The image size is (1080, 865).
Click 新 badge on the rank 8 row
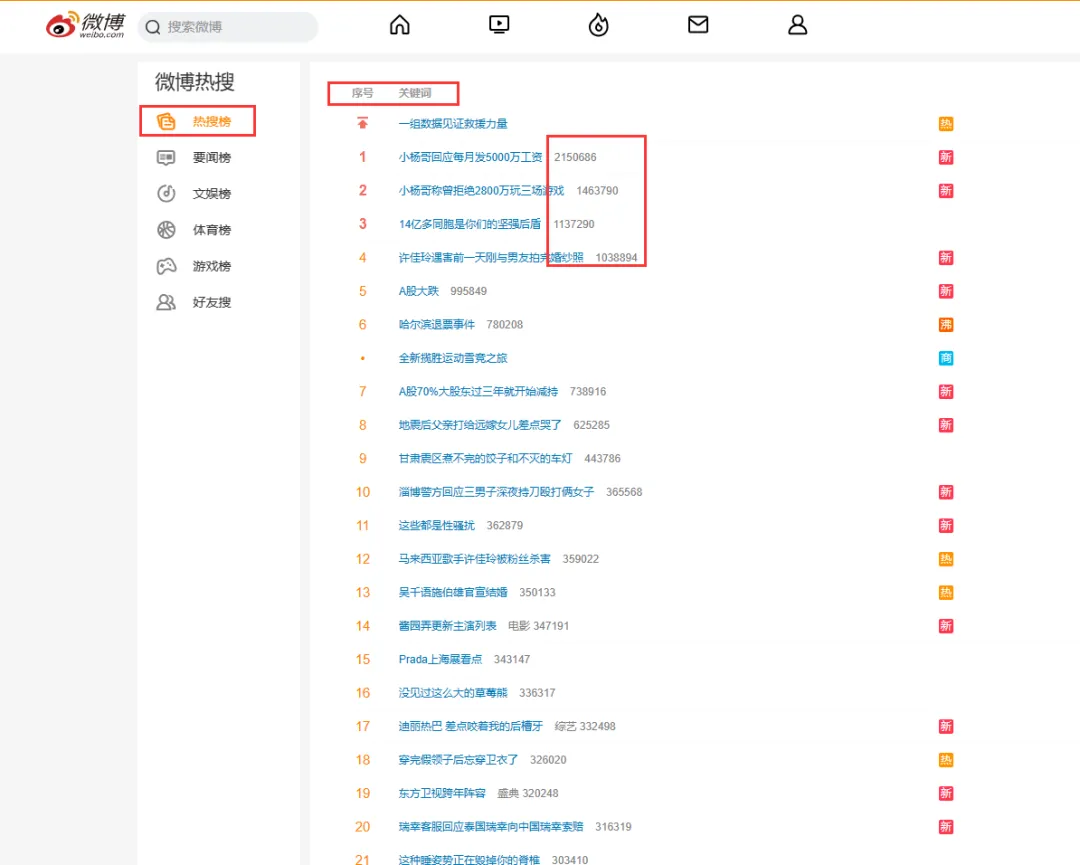point(946,425)
